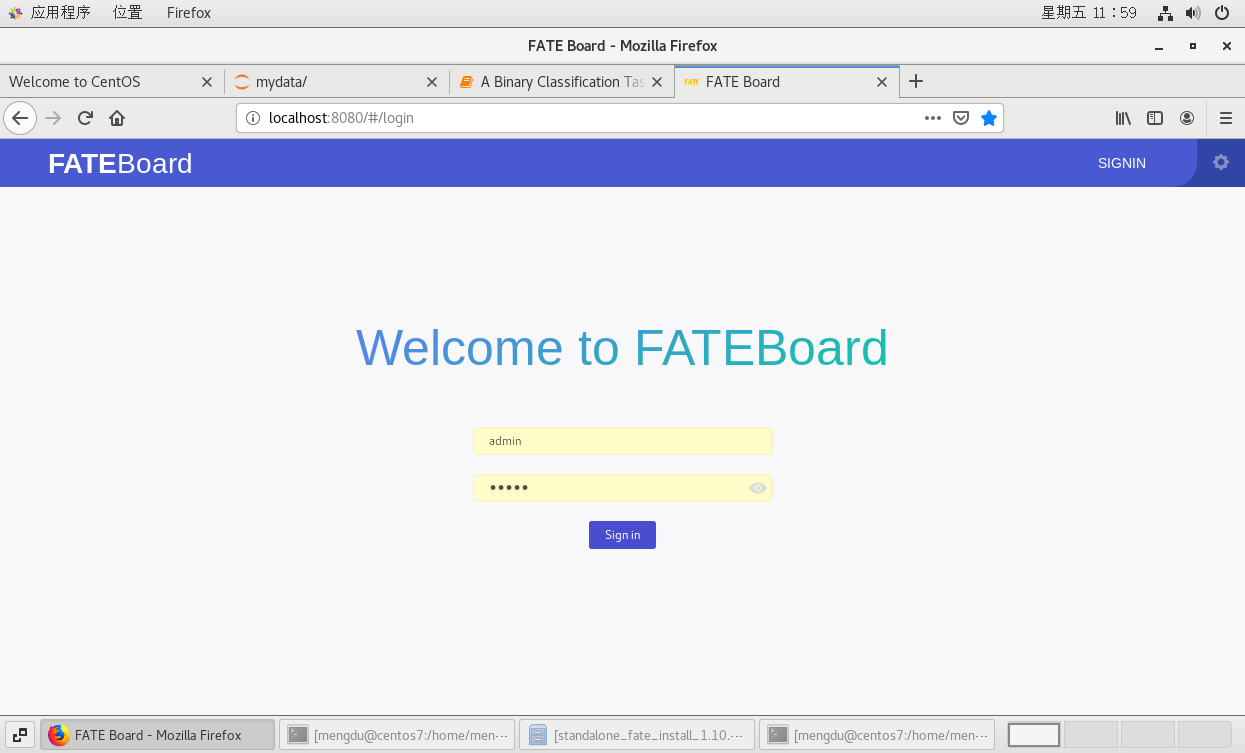This screenshot has width=1245, height=753.
Task: Click the Sign in button
Action: (622, 535)
